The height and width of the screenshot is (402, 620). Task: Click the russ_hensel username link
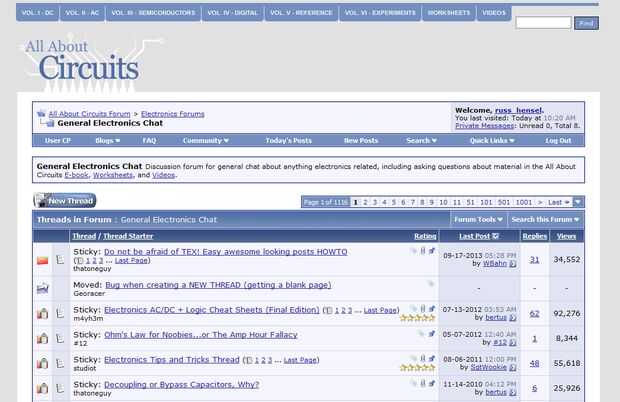pos(518,110)
